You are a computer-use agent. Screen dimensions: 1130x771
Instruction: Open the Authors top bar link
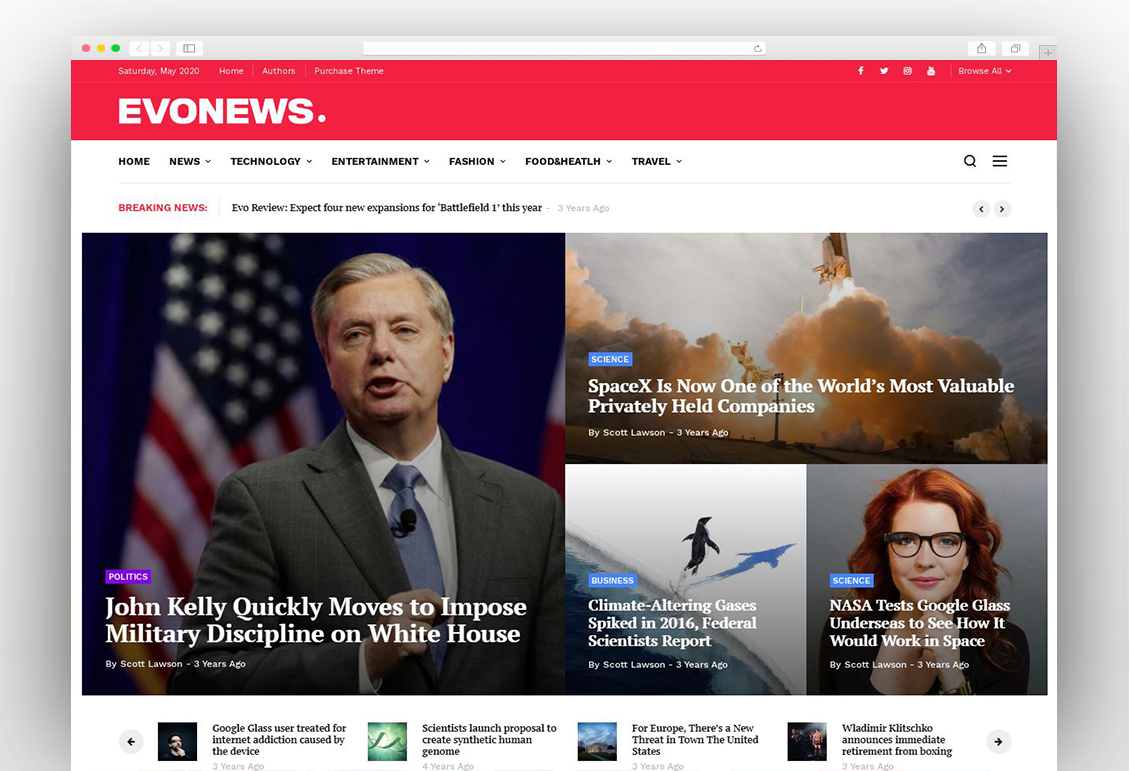(x=279, y=71)
